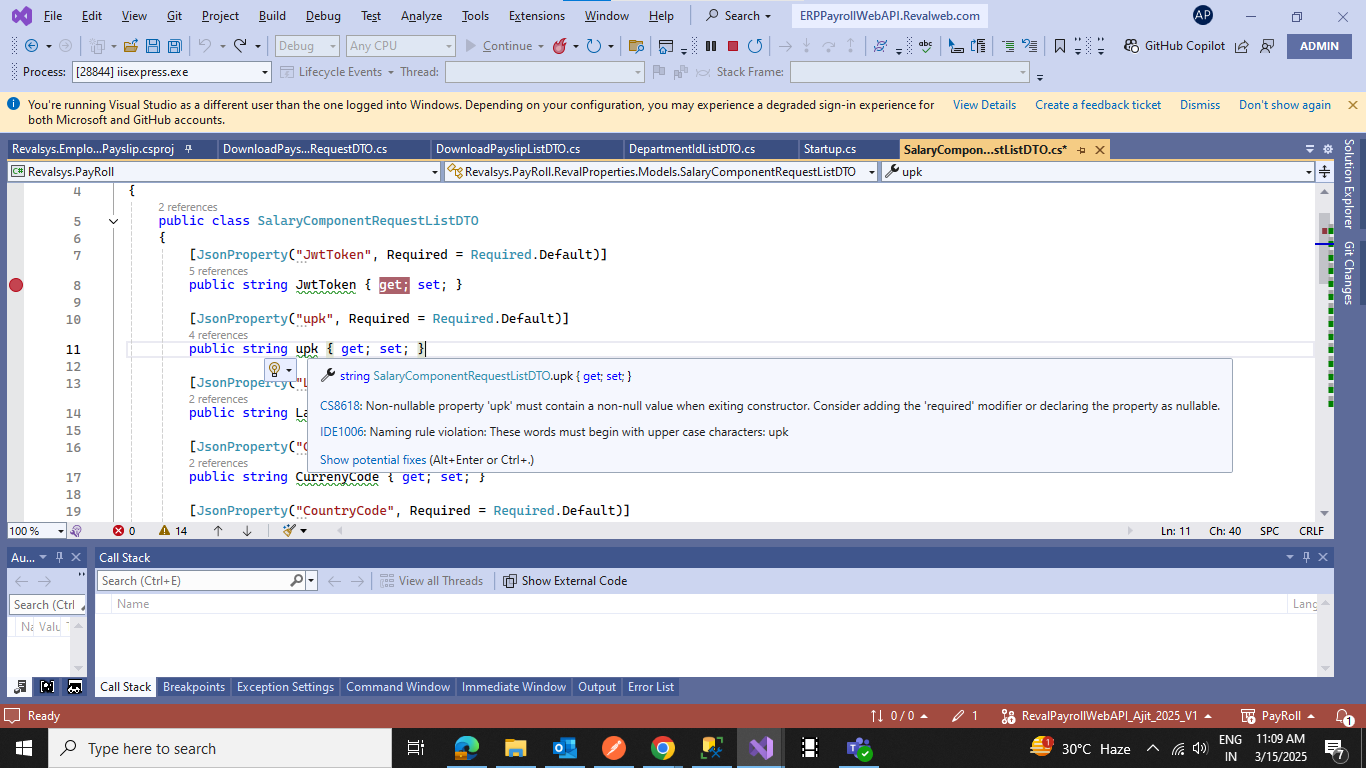The height and width of the screenshot is (768, 1366).
Task: Toggle the breakpoint on line 8
Action: (x=16, y=285)
